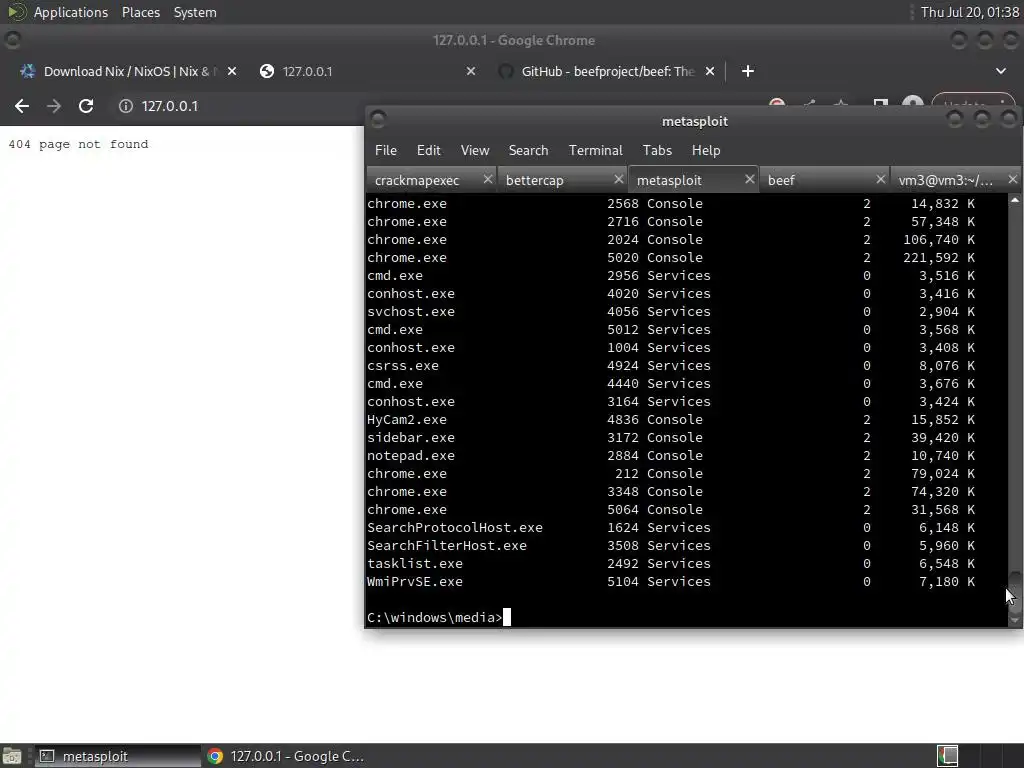Click the show desktop icon in bottom panel
This screenshot has width=1024, height=768.
tap(12, 756)
